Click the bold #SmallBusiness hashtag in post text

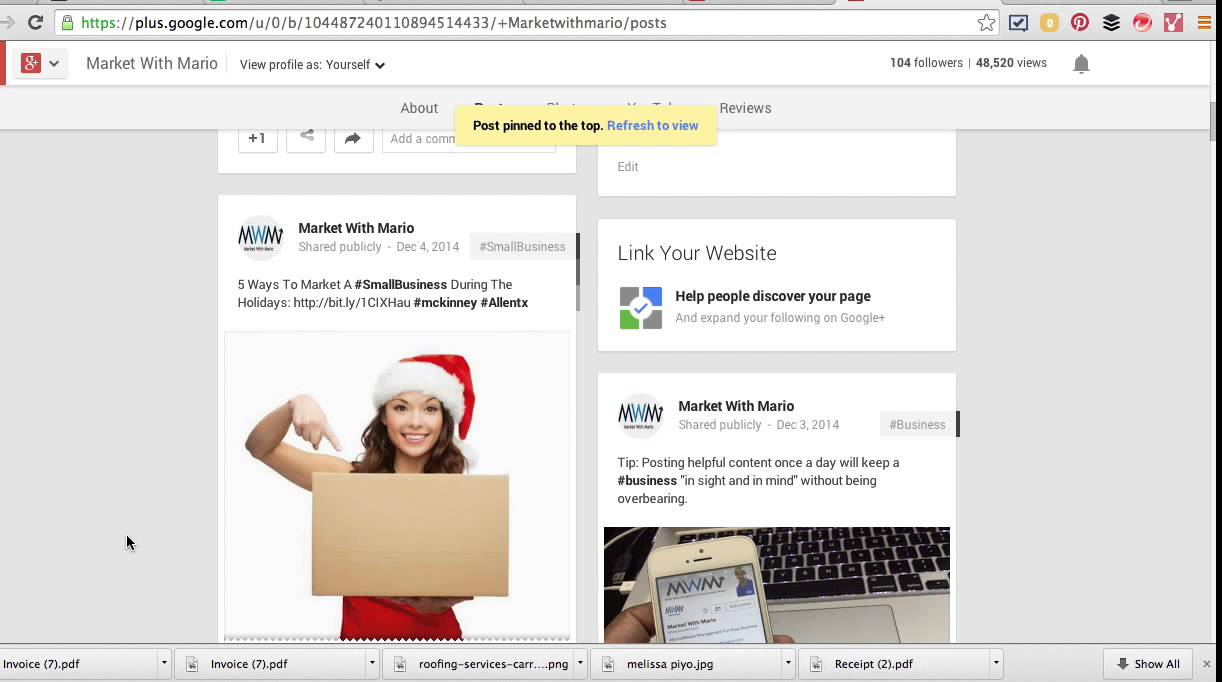point(400,284)
